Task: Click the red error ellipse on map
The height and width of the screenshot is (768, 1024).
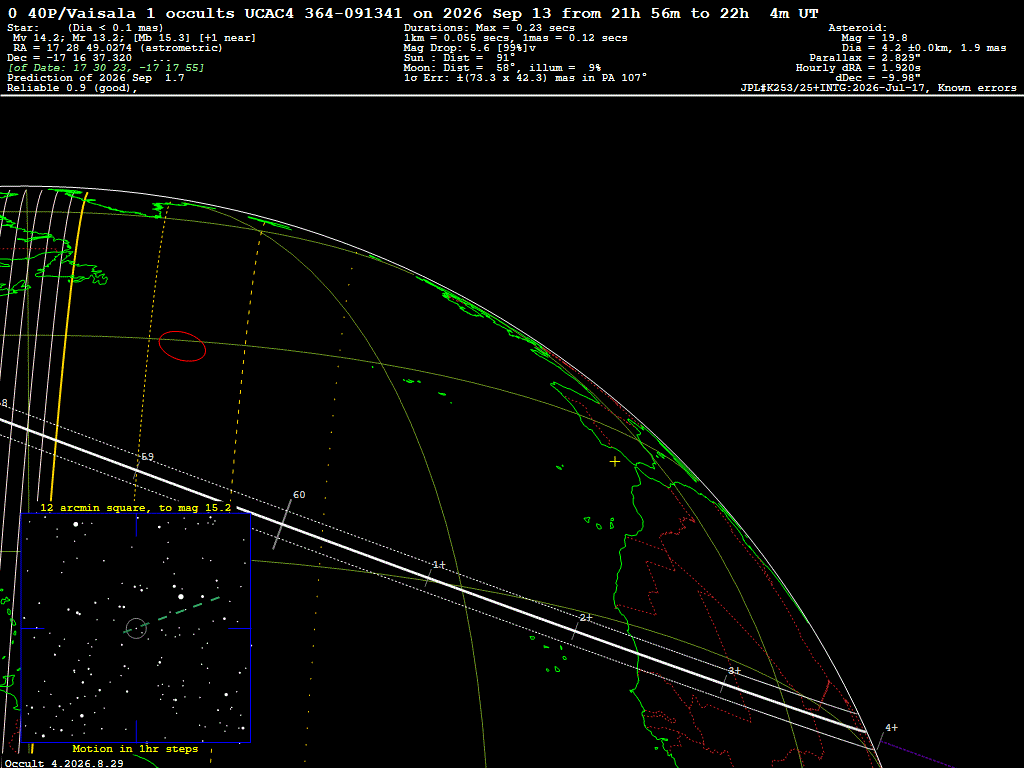Action: pyautogui.click(x=183, y=346)
